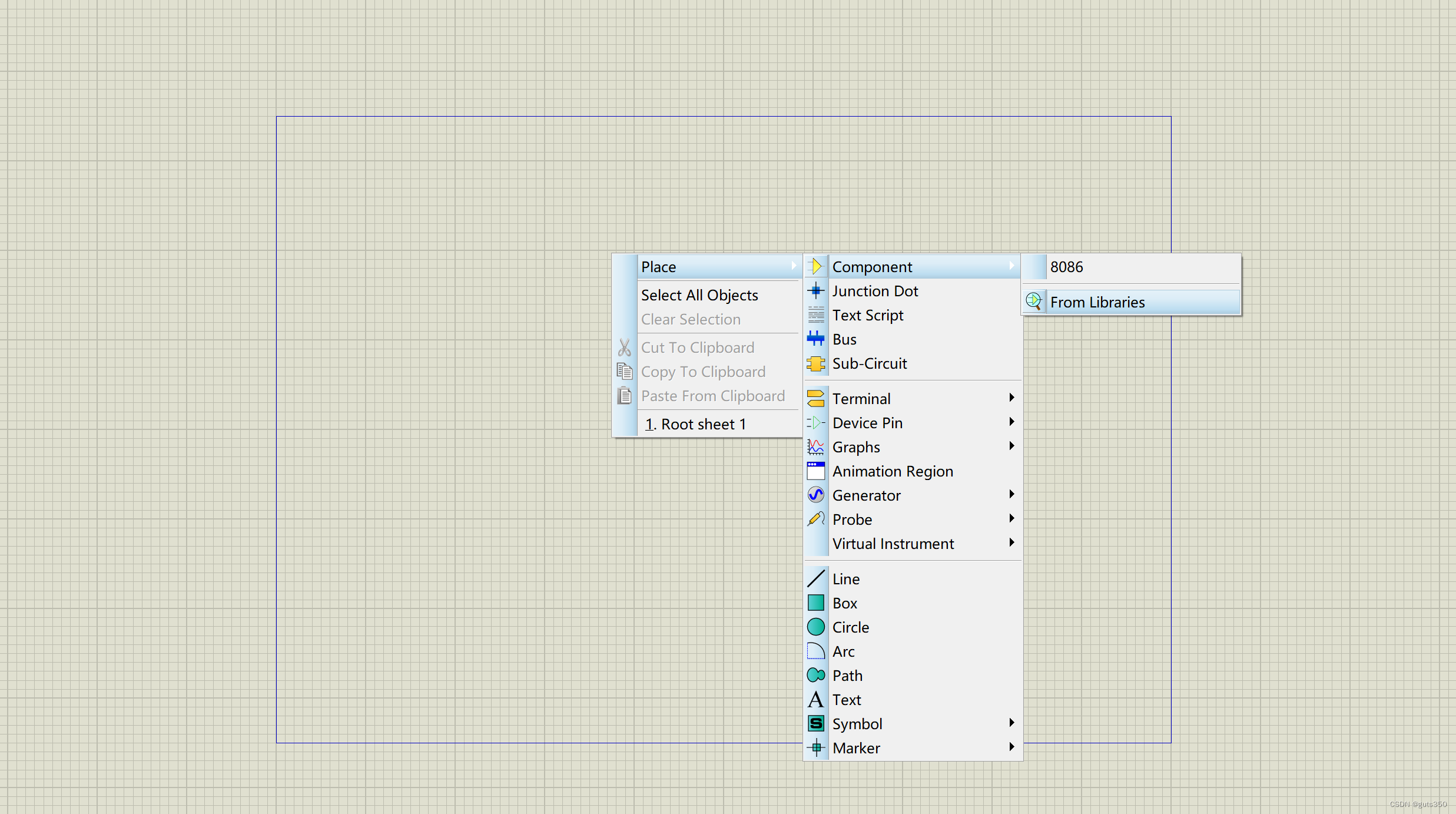The height and width of the screenshot is (814, 1456).
Task: Click the teal Box shape icon
Action: [815, 603]
